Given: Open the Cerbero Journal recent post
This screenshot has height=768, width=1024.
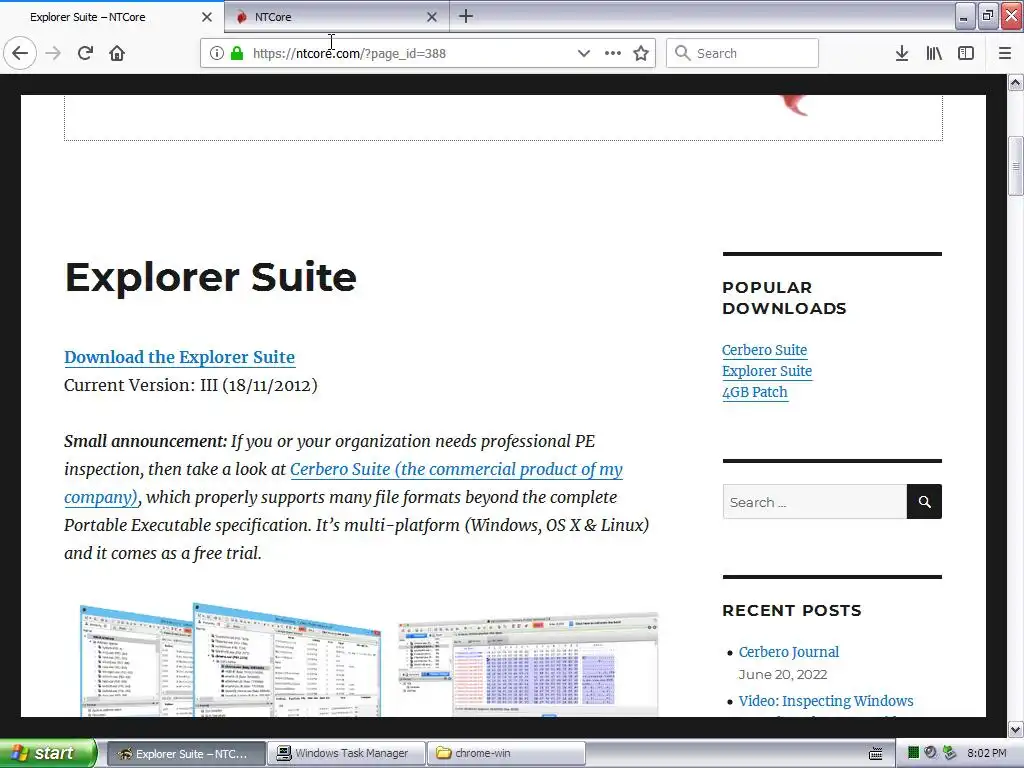Looking at the screenshot, I should tap(788, 652).
